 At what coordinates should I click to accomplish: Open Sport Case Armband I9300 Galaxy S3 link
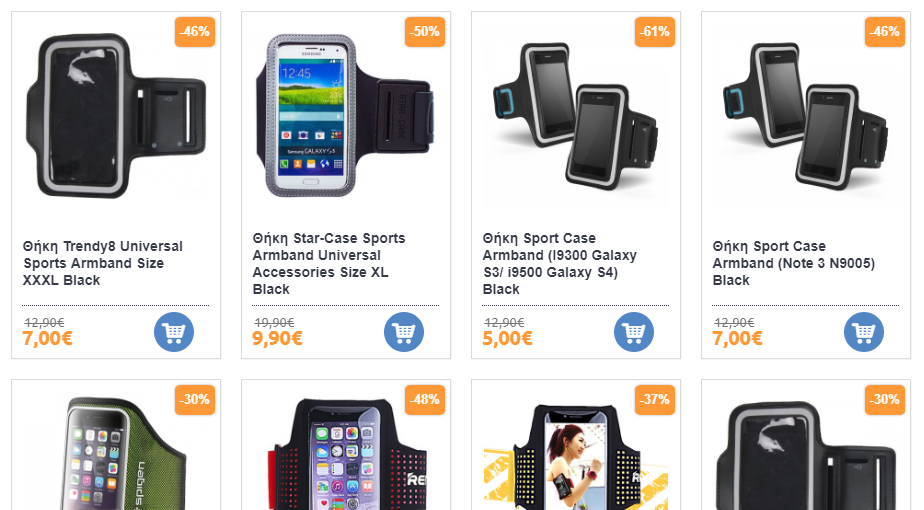559,264
